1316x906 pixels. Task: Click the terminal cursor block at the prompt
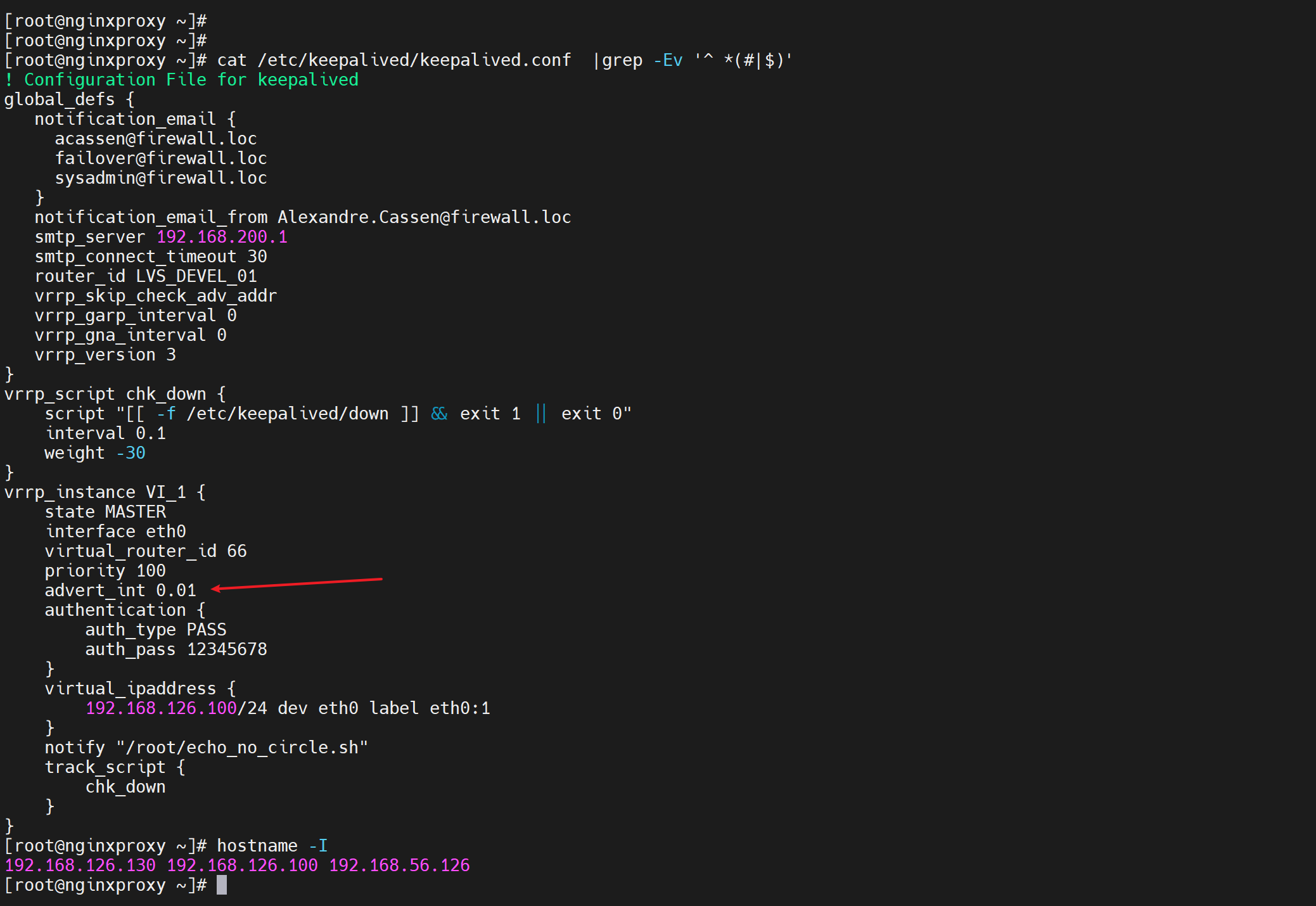(x=221, y=884)
